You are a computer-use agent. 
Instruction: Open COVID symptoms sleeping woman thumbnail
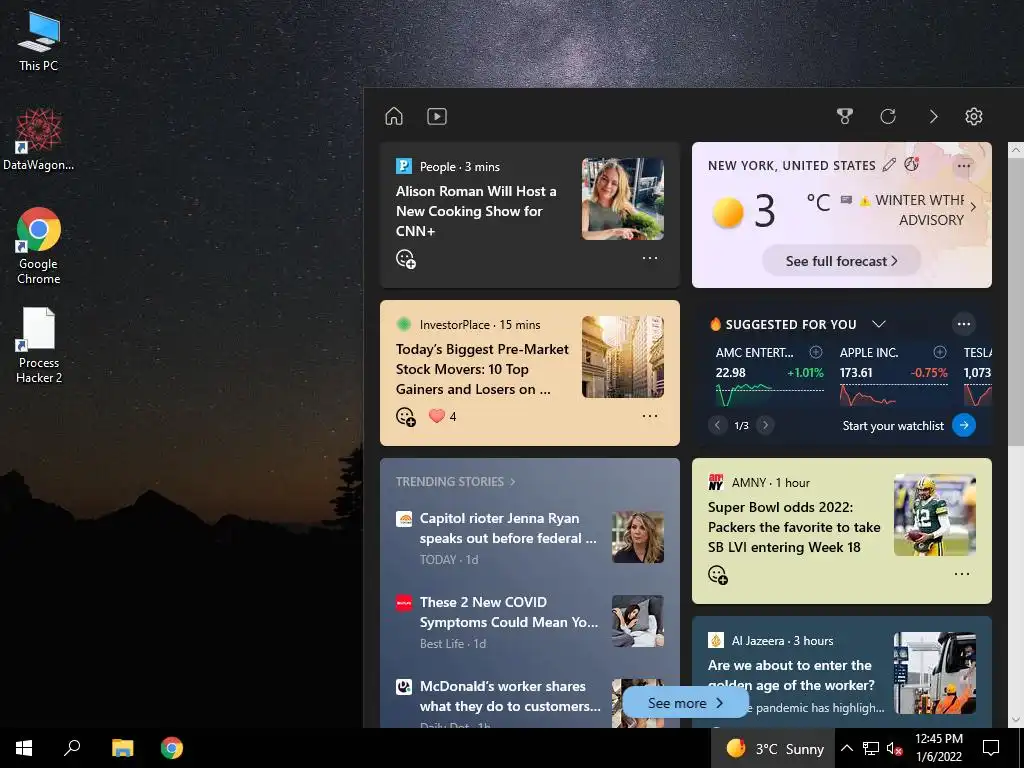pos(637,621)
